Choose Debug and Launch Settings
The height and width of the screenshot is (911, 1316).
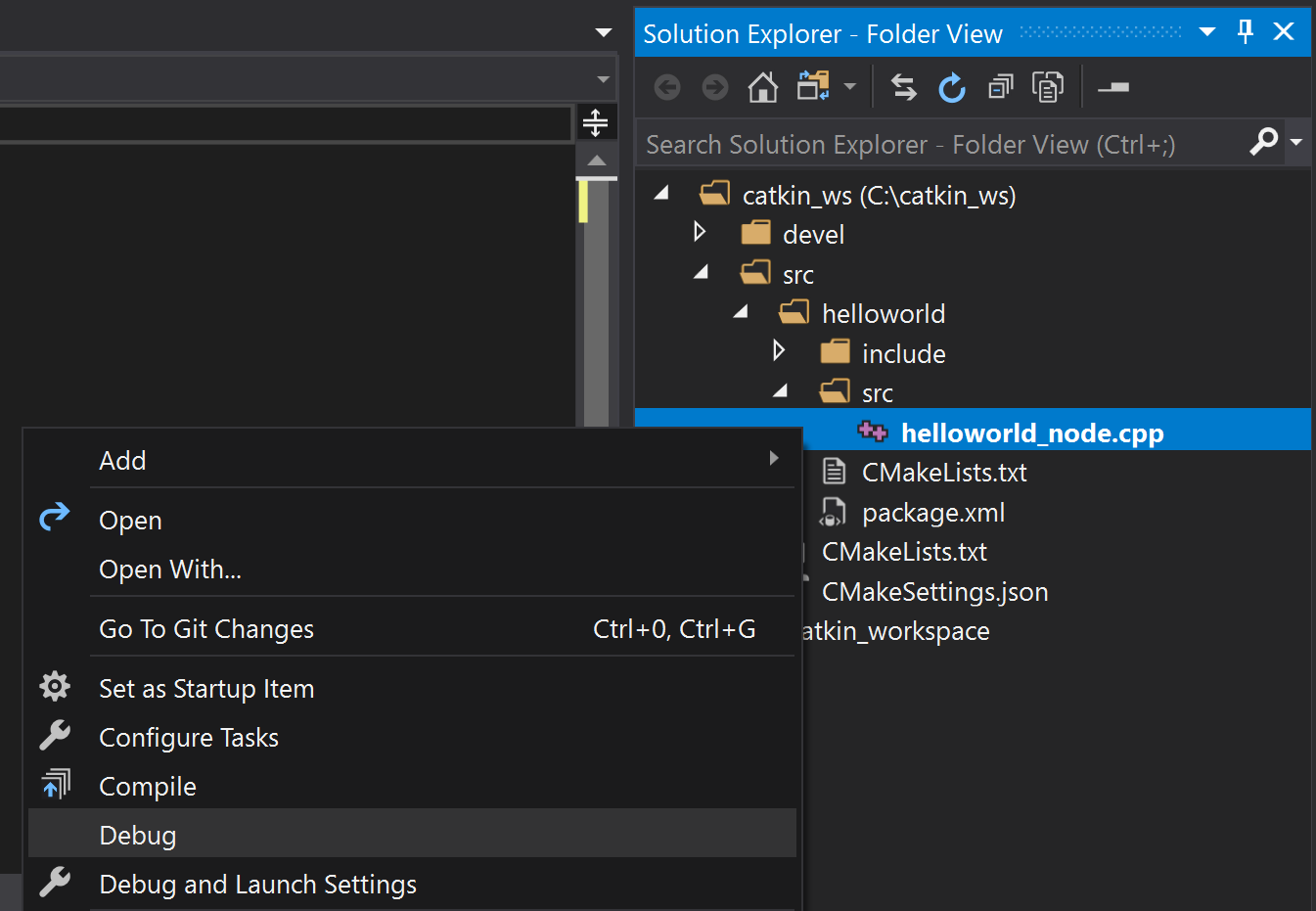tap(412, 884)
